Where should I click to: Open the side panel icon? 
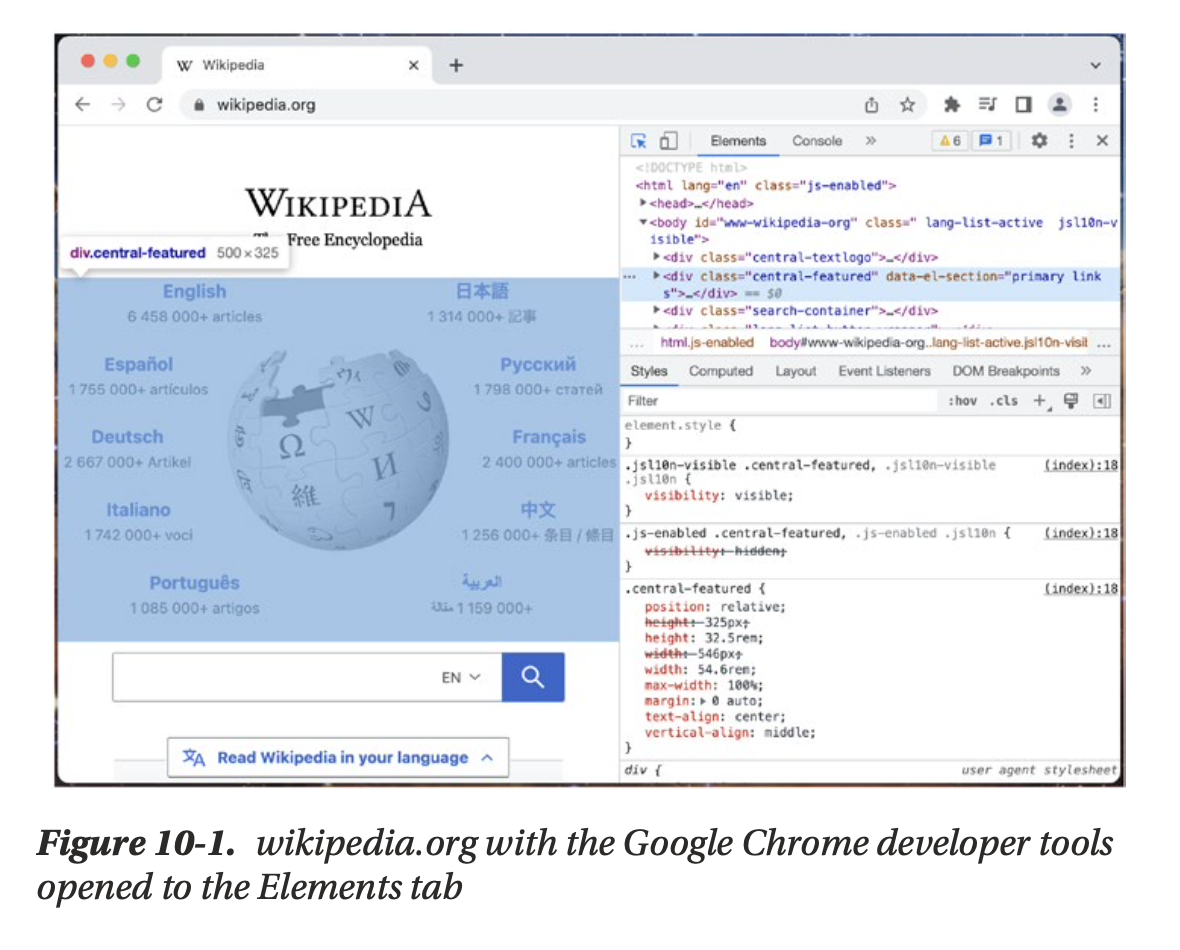(1023, 104)
